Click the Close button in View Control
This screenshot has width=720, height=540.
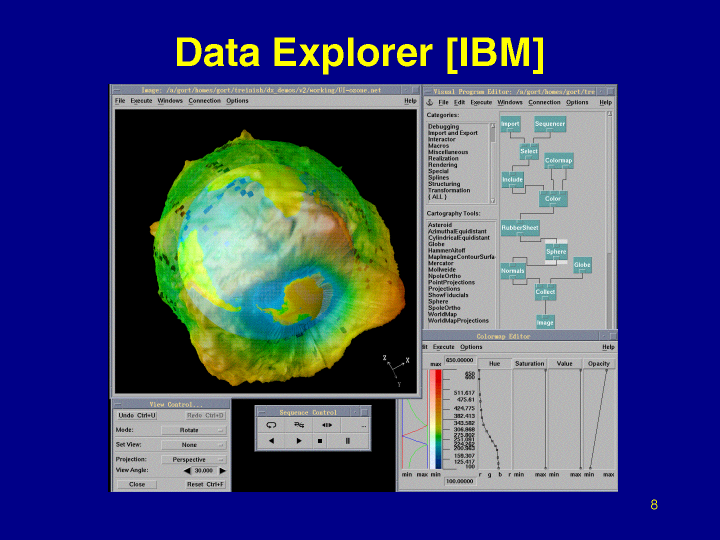pyautogui.click(x=137, y=484)
